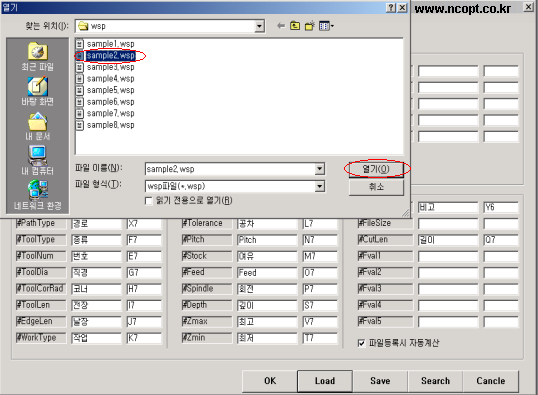This screenshot has height=395, width=538.
Task: Go to Desktop (바탕 화면) shortcut
Action: tap(37, 91)
